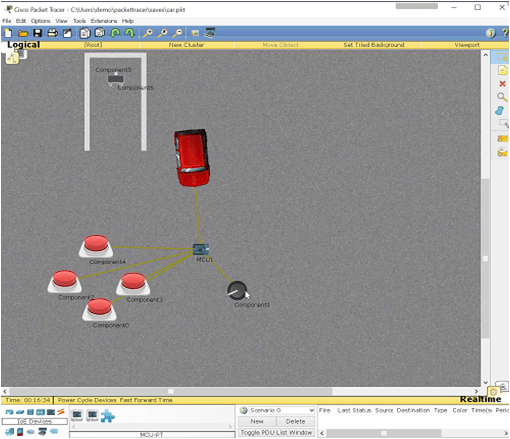Screen dimensions: 510x439
Task: Undo with the left green arrow icon
Action: point(115,33)
